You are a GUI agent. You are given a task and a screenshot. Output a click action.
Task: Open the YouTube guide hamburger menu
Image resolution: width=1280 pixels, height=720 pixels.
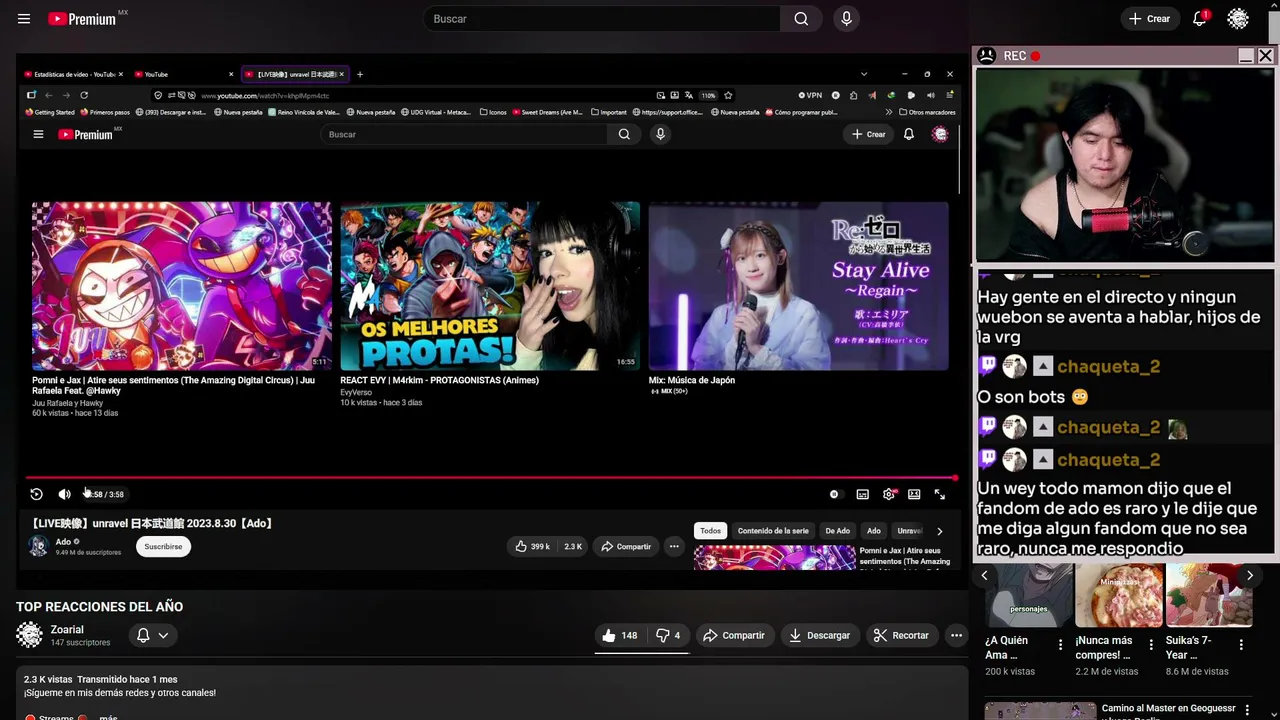click(24, 19)
